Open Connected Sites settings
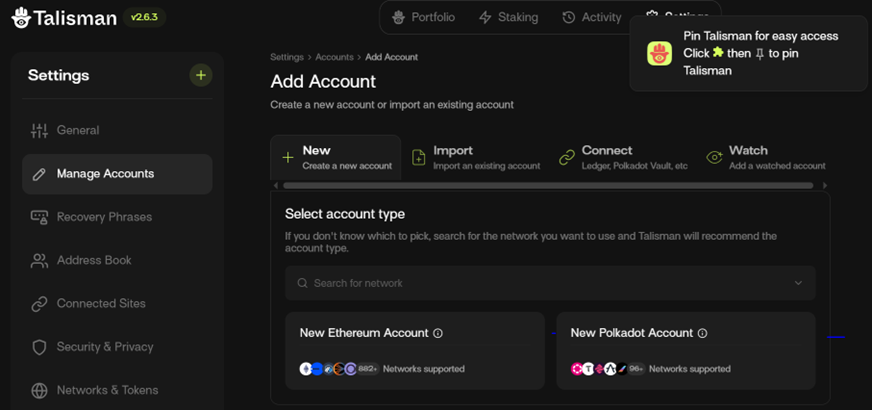872x410 pixels. [x=117, y=304]
